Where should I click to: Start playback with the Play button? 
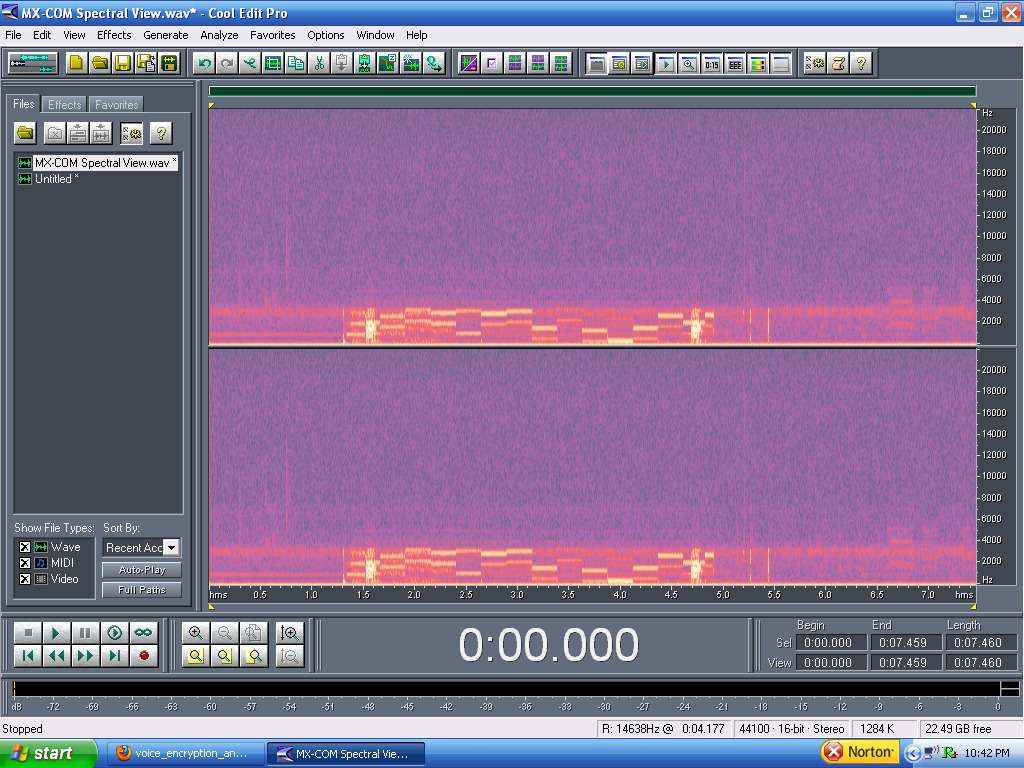[x=56, y=632]
